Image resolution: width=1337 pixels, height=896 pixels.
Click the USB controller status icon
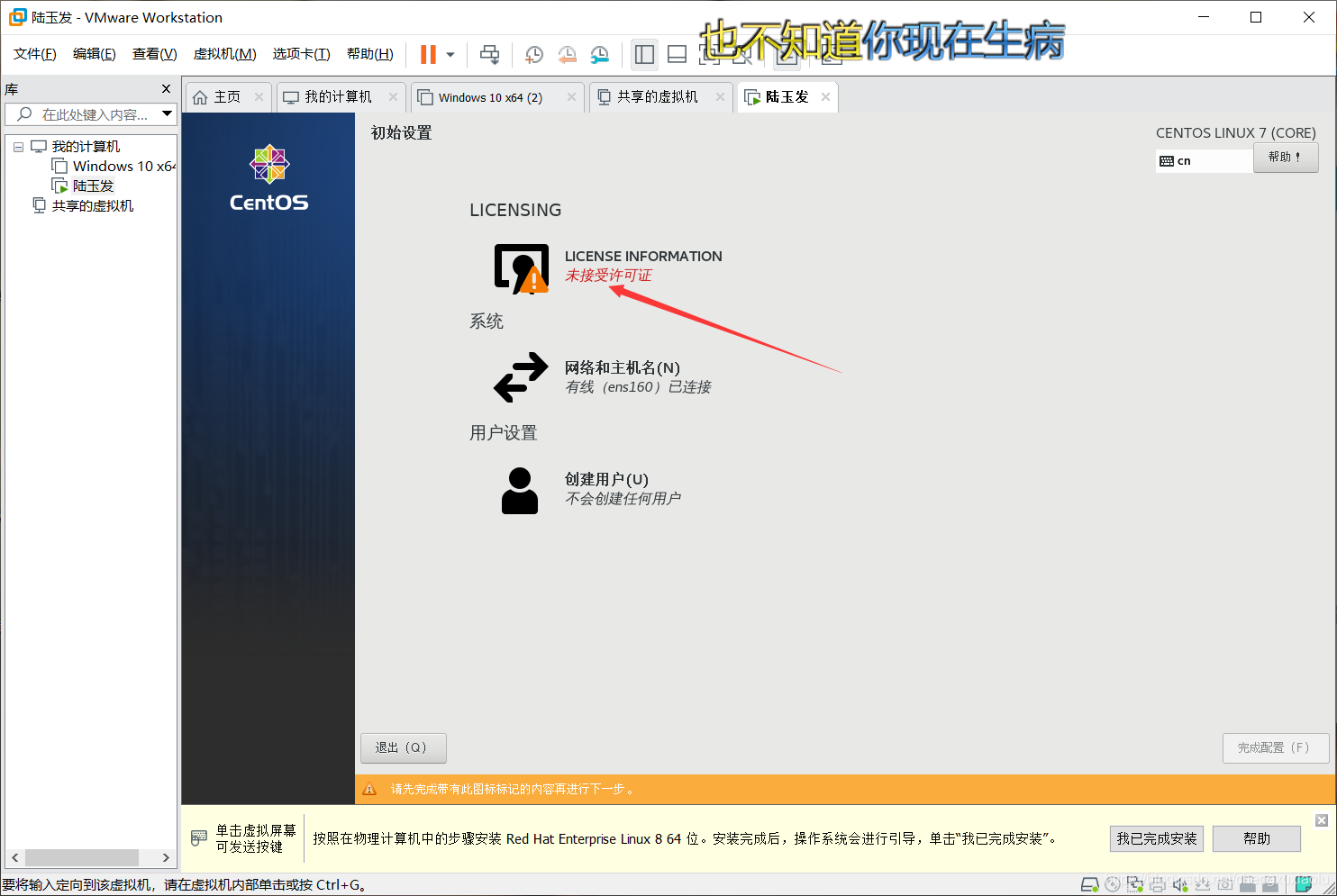1203,884
